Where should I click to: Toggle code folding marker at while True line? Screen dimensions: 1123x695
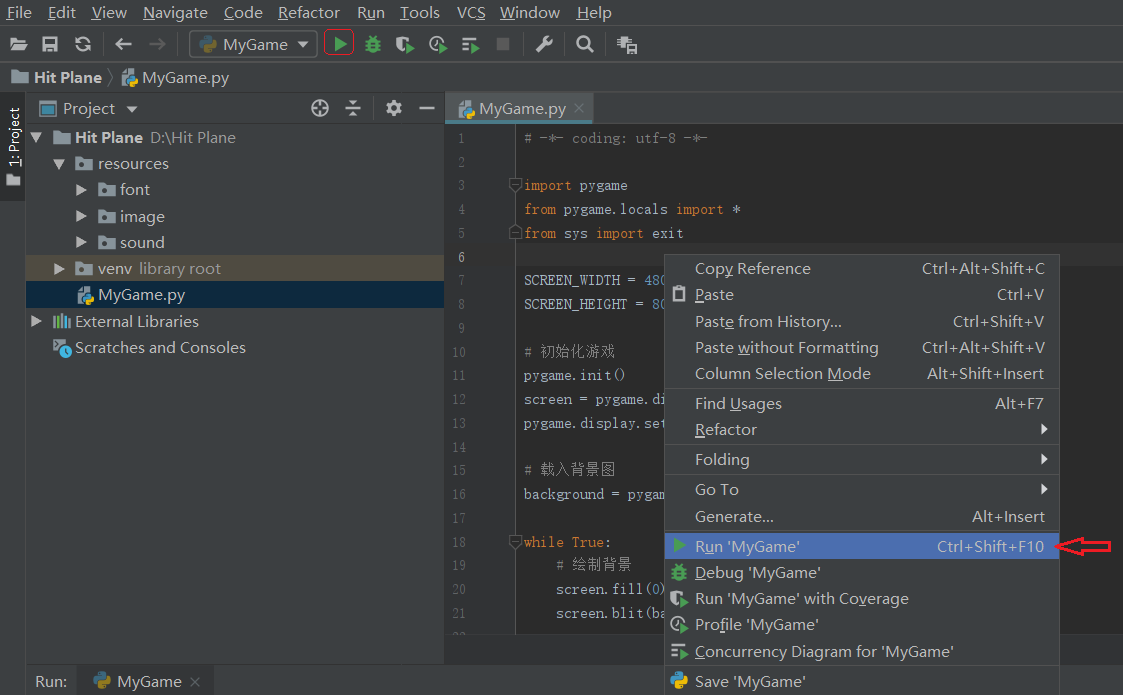[515, 542]
